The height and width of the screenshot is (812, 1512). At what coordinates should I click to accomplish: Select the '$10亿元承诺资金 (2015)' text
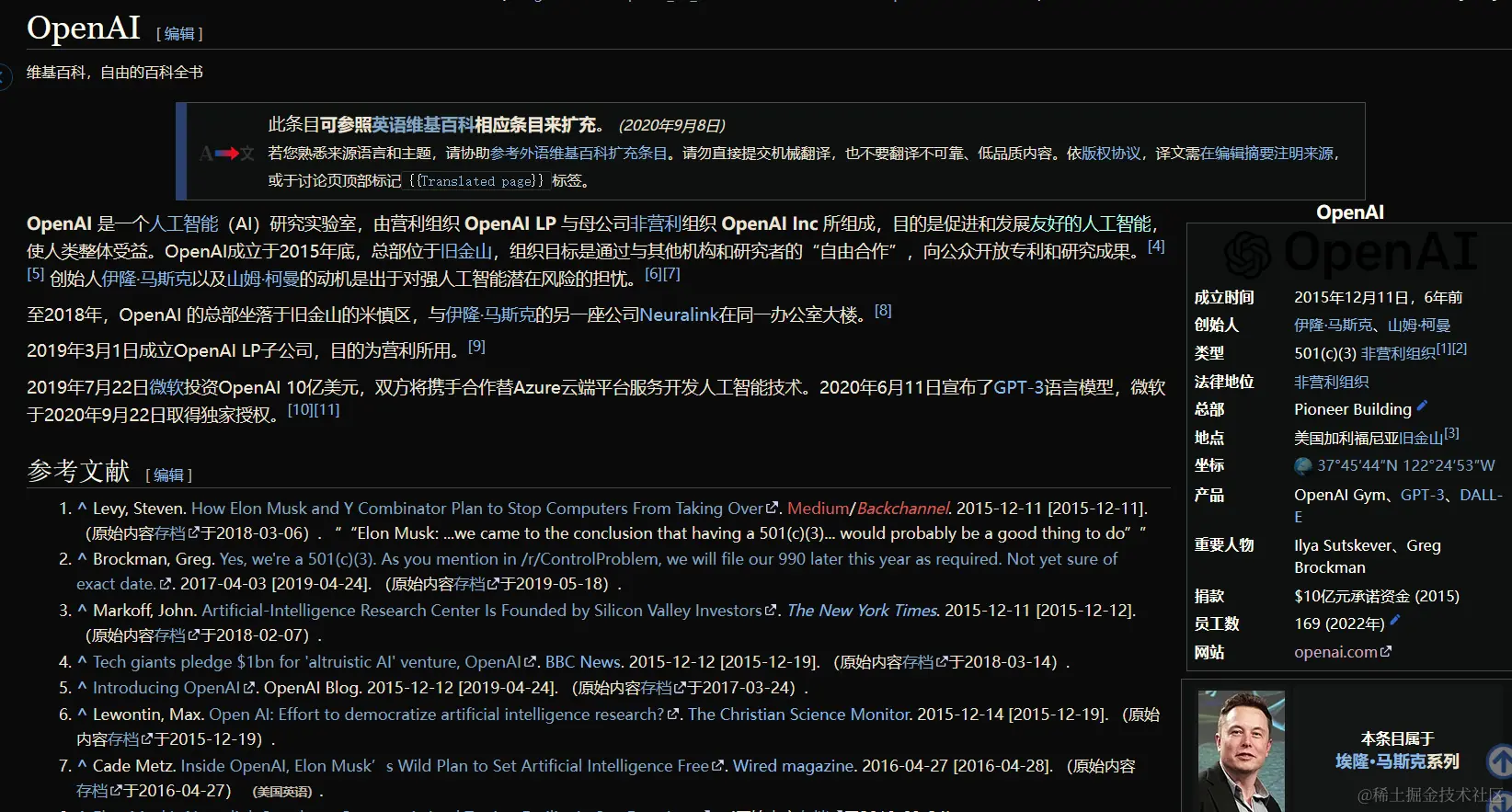pyautogui.click(x=1377, y=596)
